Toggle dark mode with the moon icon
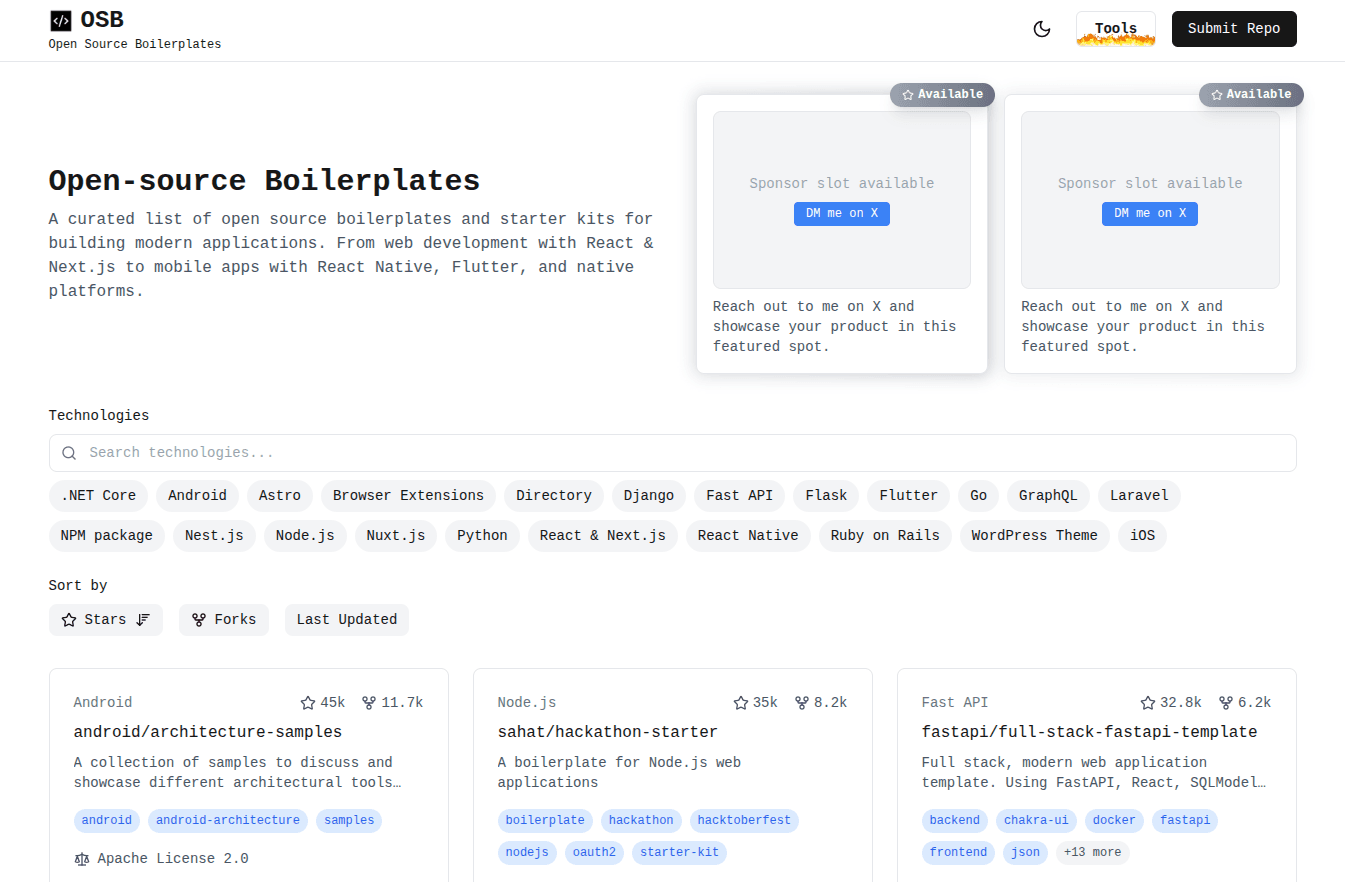The height and width of the screenshot is (882, 1345). click(x=1042, y=29)
